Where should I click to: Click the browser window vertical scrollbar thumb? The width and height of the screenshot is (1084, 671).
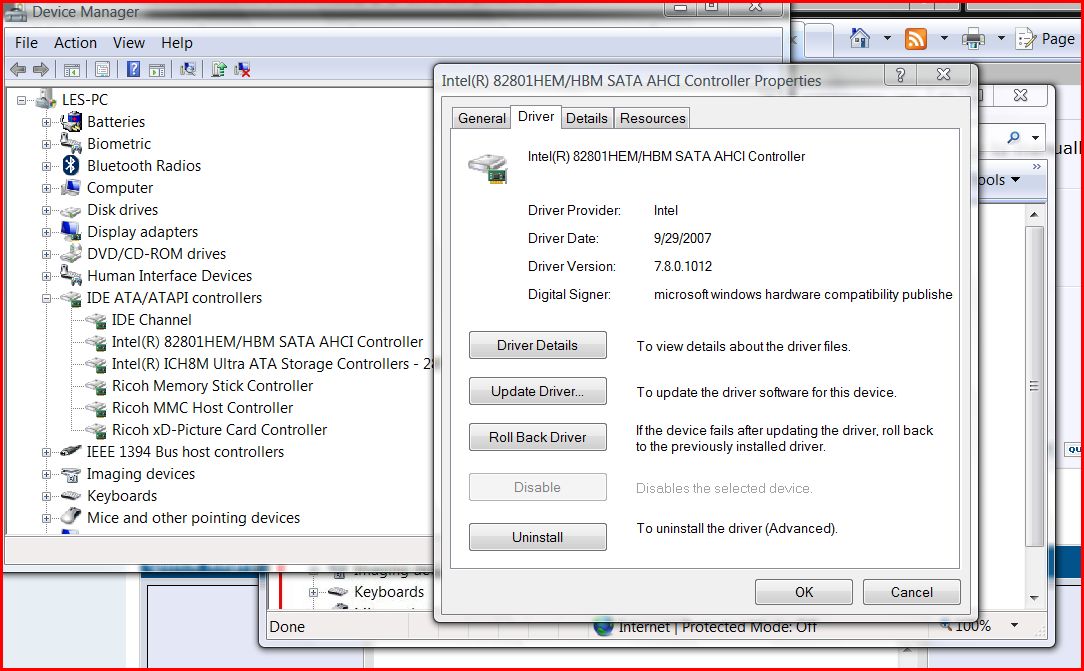point(1034,386)
